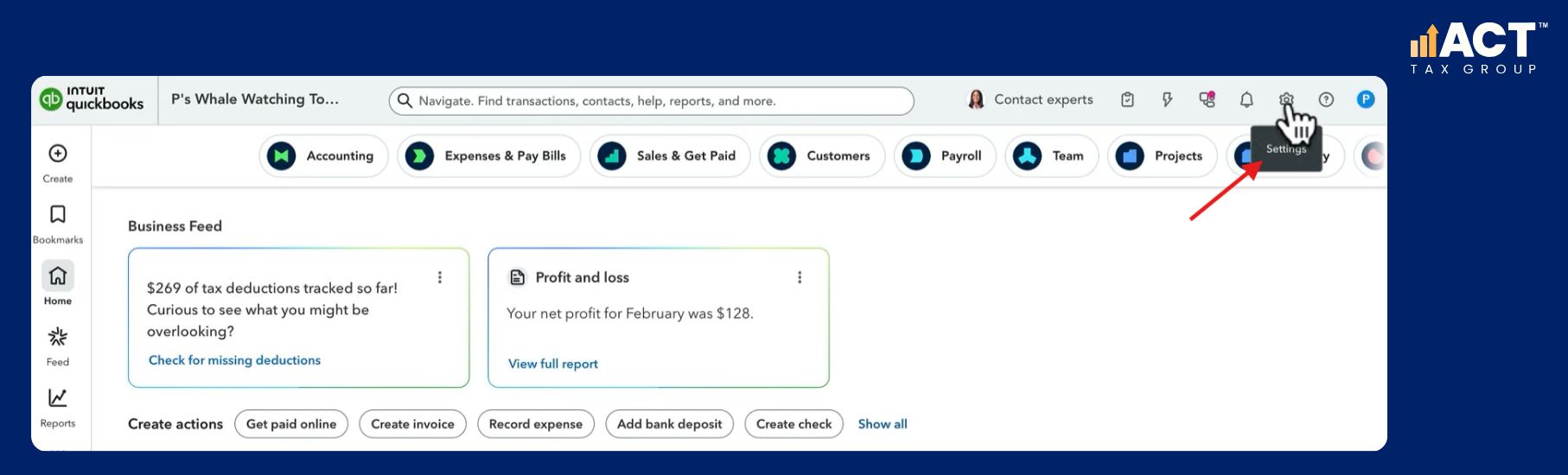Click net profit for February text

point(630,313)
